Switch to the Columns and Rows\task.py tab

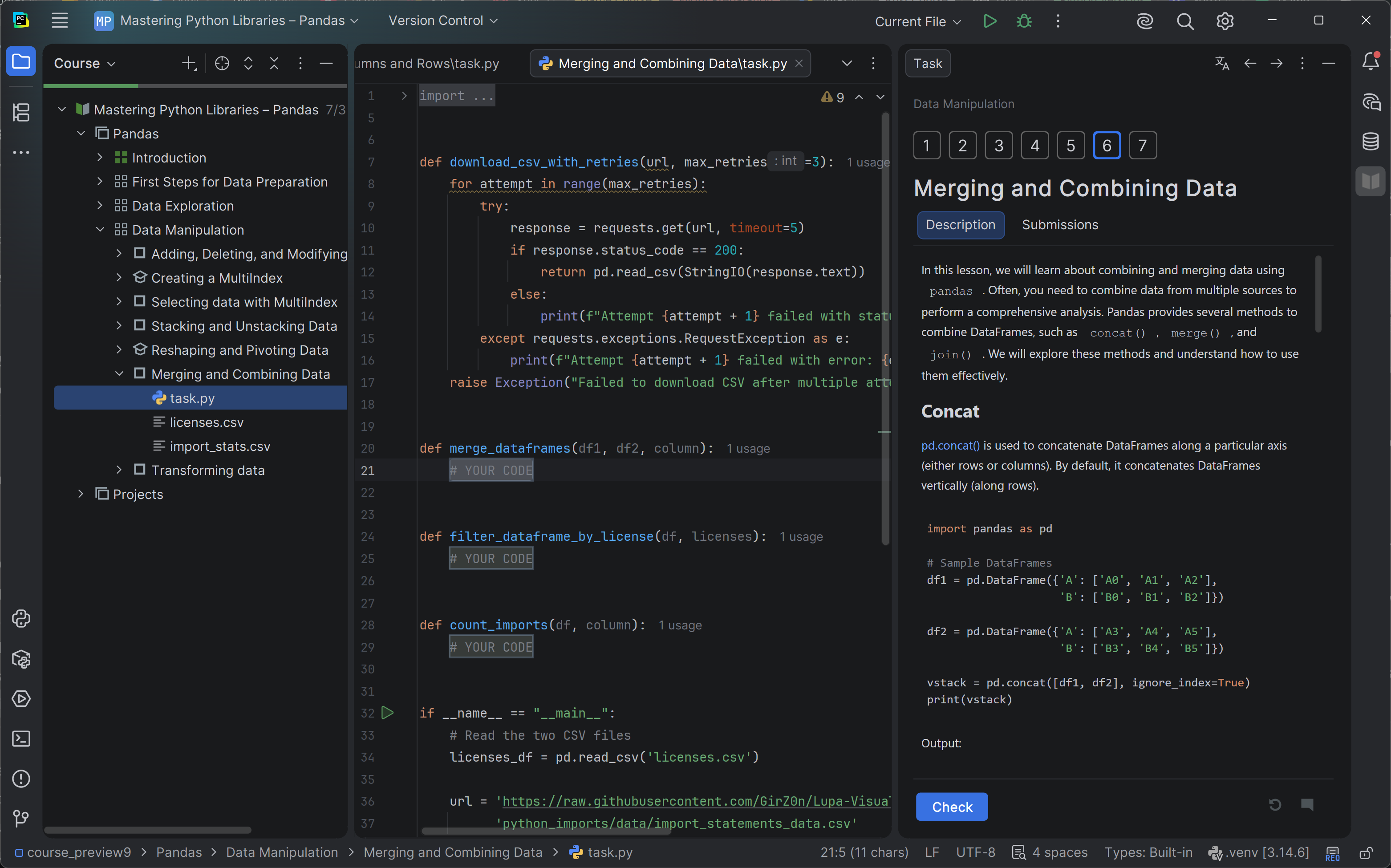pos(428,63)
